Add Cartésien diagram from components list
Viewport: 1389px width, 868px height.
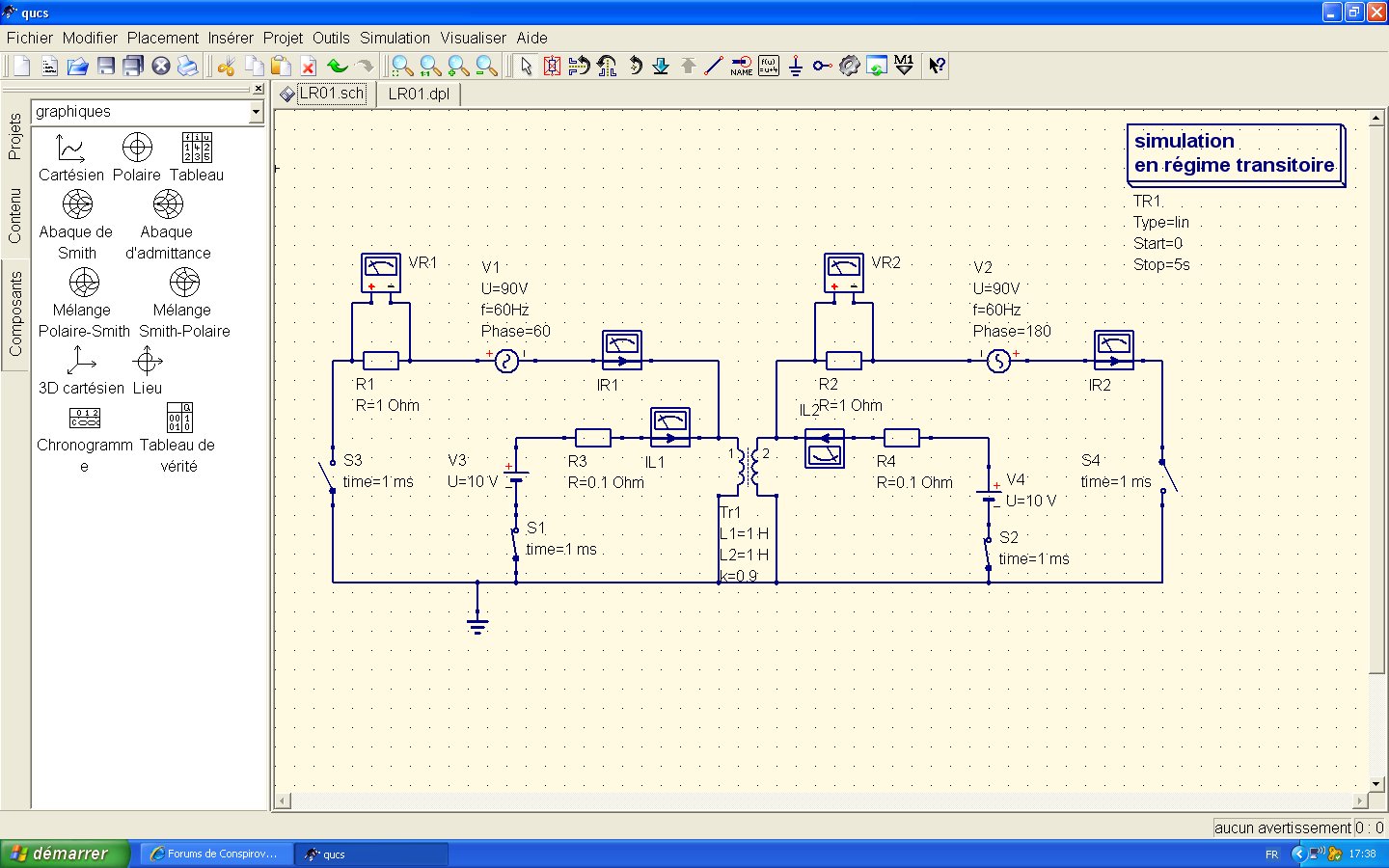pos(71,157)
